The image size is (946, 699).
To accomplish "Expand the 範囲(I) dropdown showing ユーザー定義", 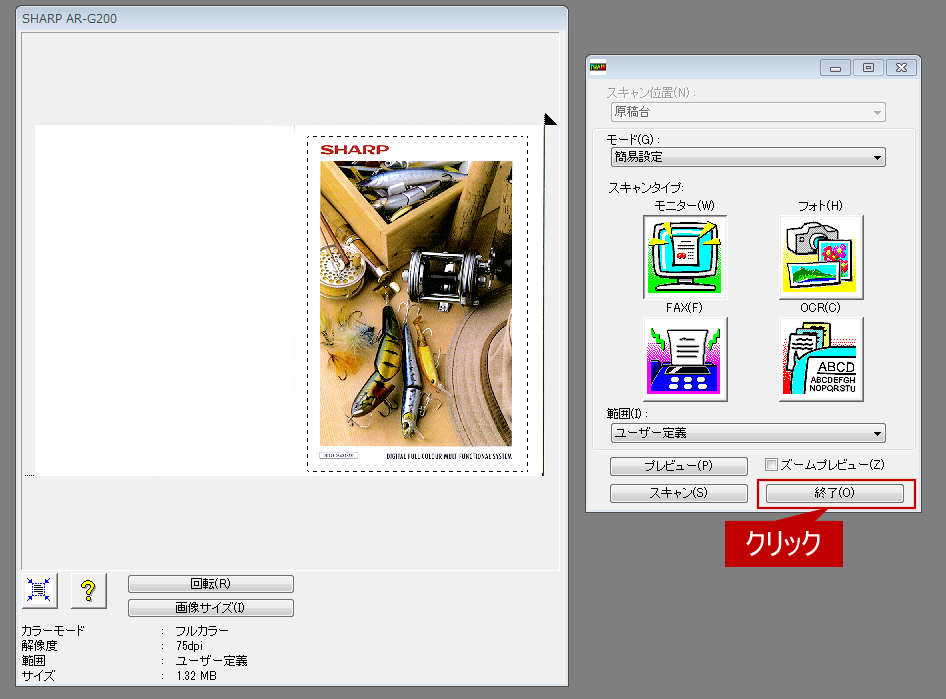I will (748, 433).
